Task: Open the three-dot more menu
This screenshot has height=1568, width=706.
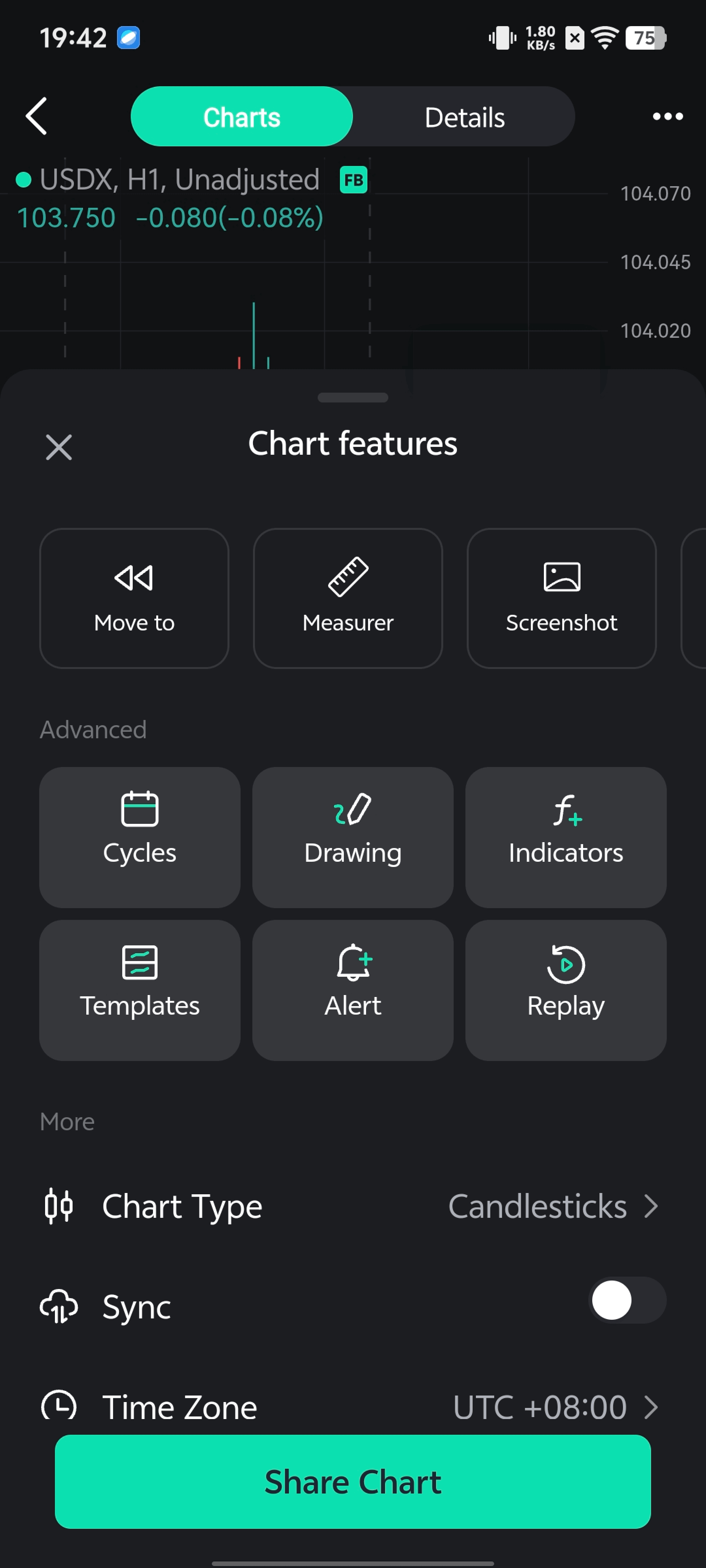Action: pos(668,116)
